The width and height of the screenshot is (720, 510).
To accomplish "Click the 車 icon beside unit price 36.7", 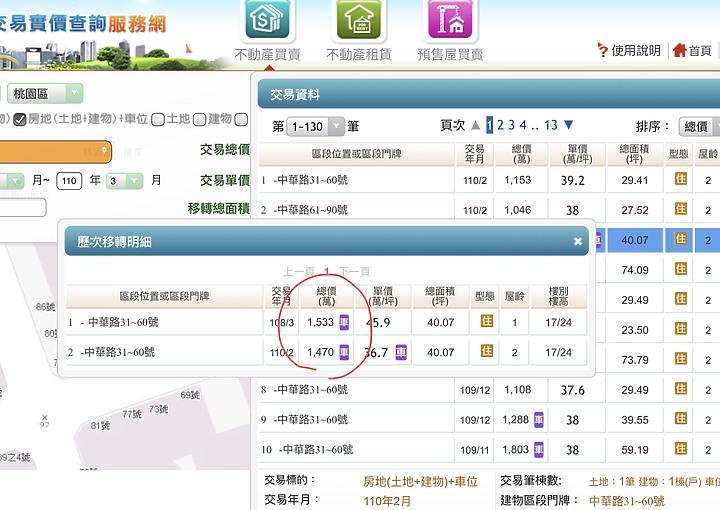I will 401,352.
